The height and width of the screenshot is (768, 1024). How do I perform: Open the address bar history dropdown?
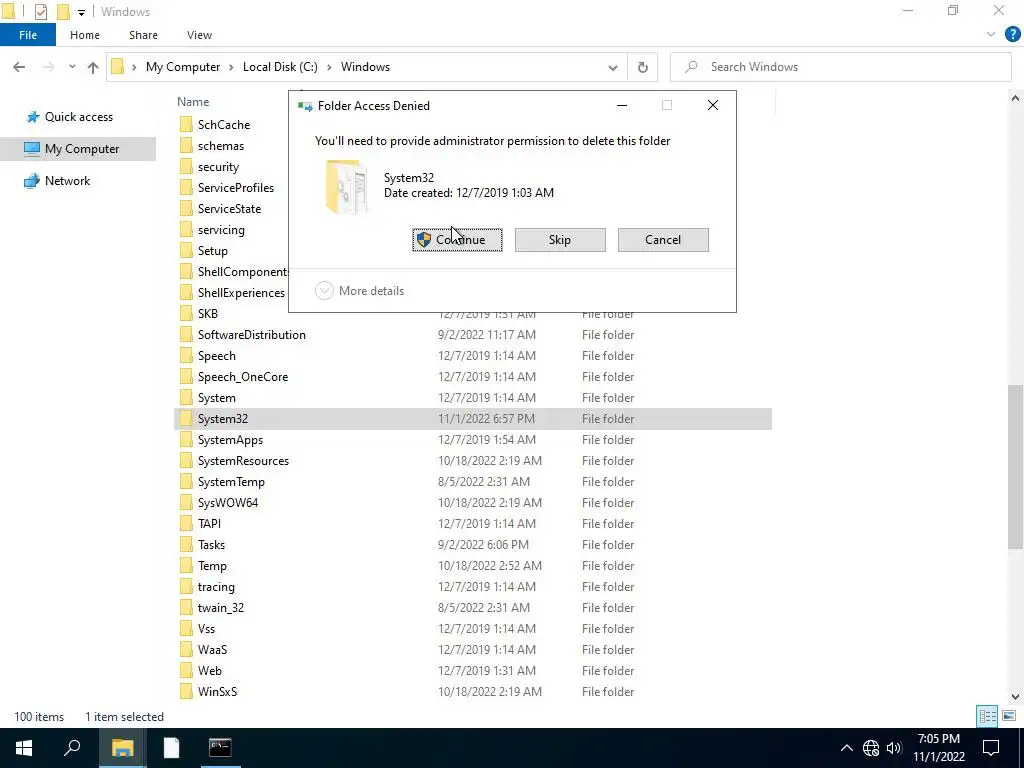pos(613,67)
